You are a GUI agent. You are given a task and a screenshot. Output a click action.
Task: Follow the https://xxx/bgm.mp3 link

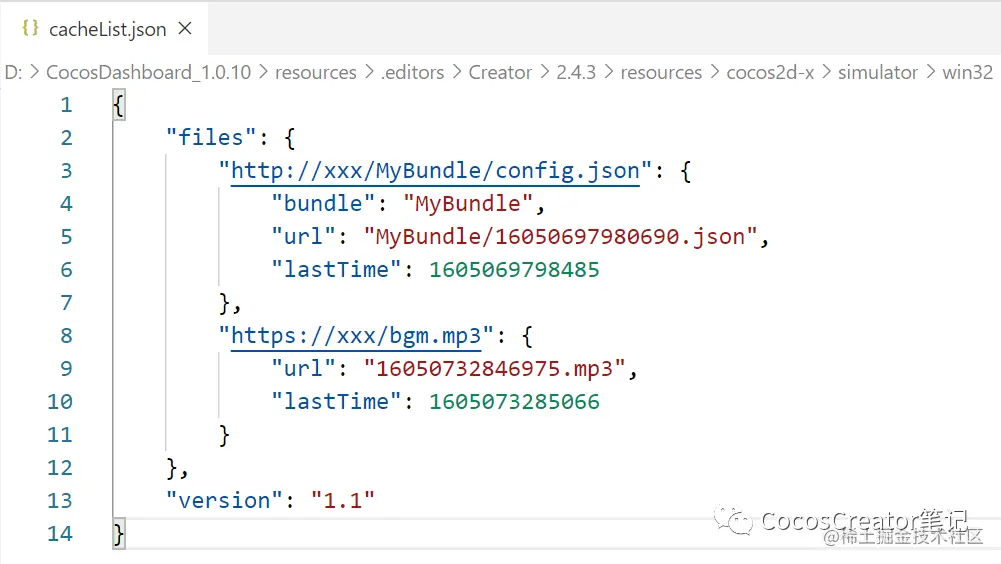pyautogui.click(x=356, y=336)
